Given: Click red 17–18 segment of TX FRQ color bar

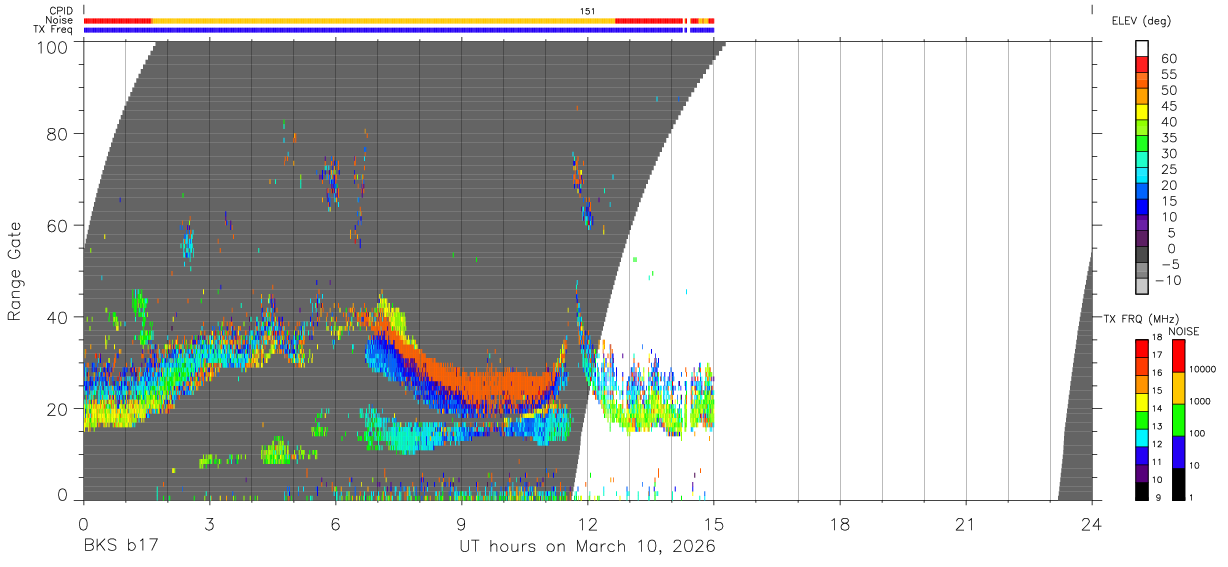Looking at the screenshot, I should pos(1142,349).
